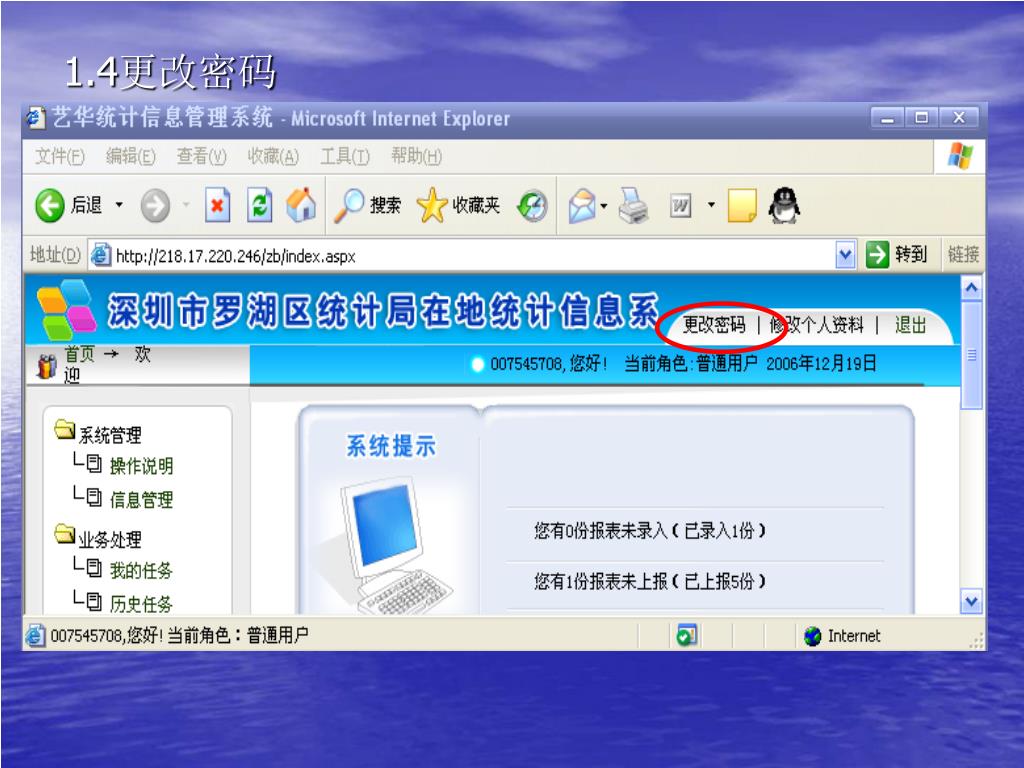Click the gift icon beside 首页
The width and height of the screenshot is (1024, 768).
coord(46,366)
